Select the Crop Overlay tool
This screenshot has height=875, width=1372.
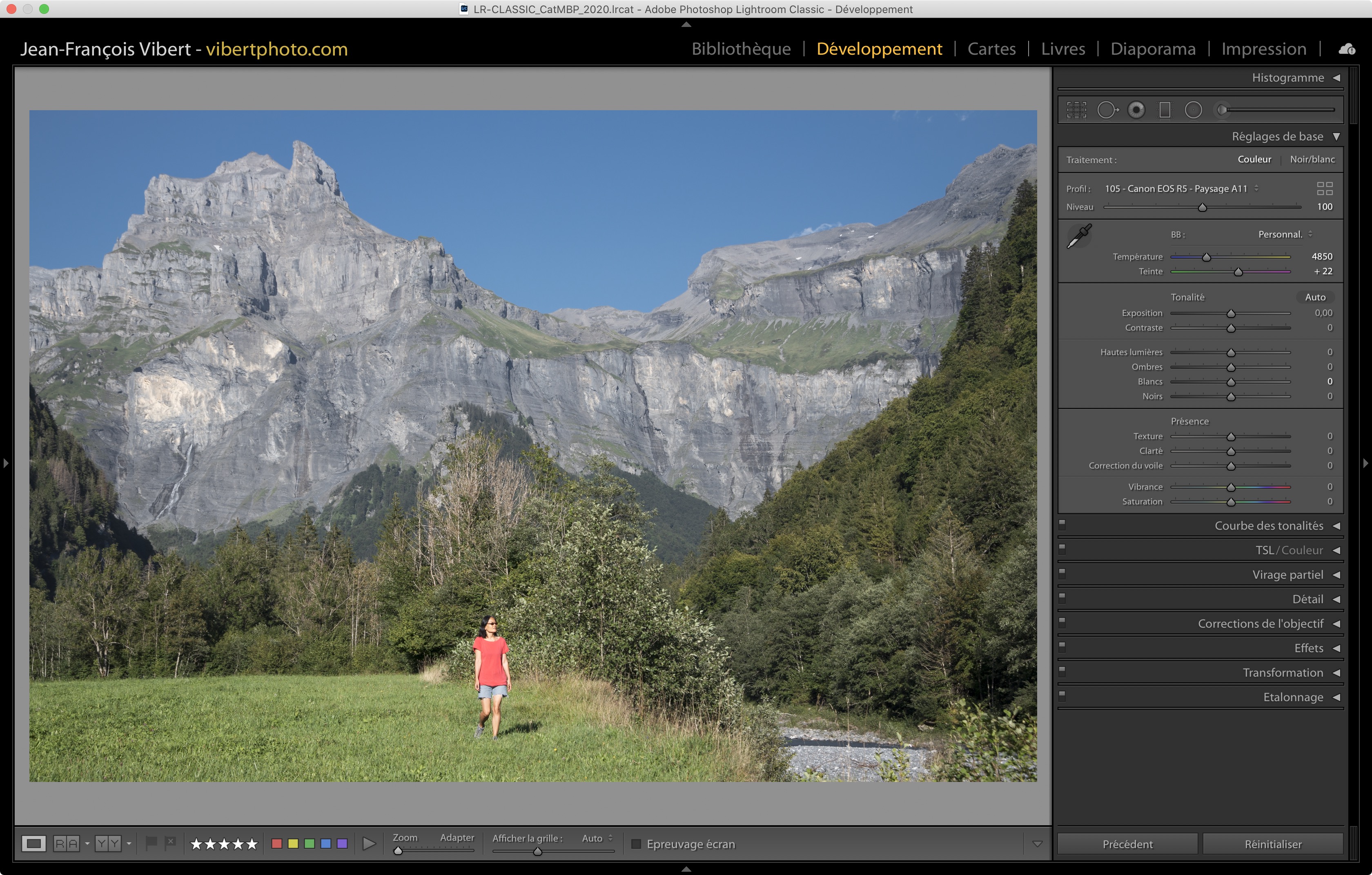1076,110
